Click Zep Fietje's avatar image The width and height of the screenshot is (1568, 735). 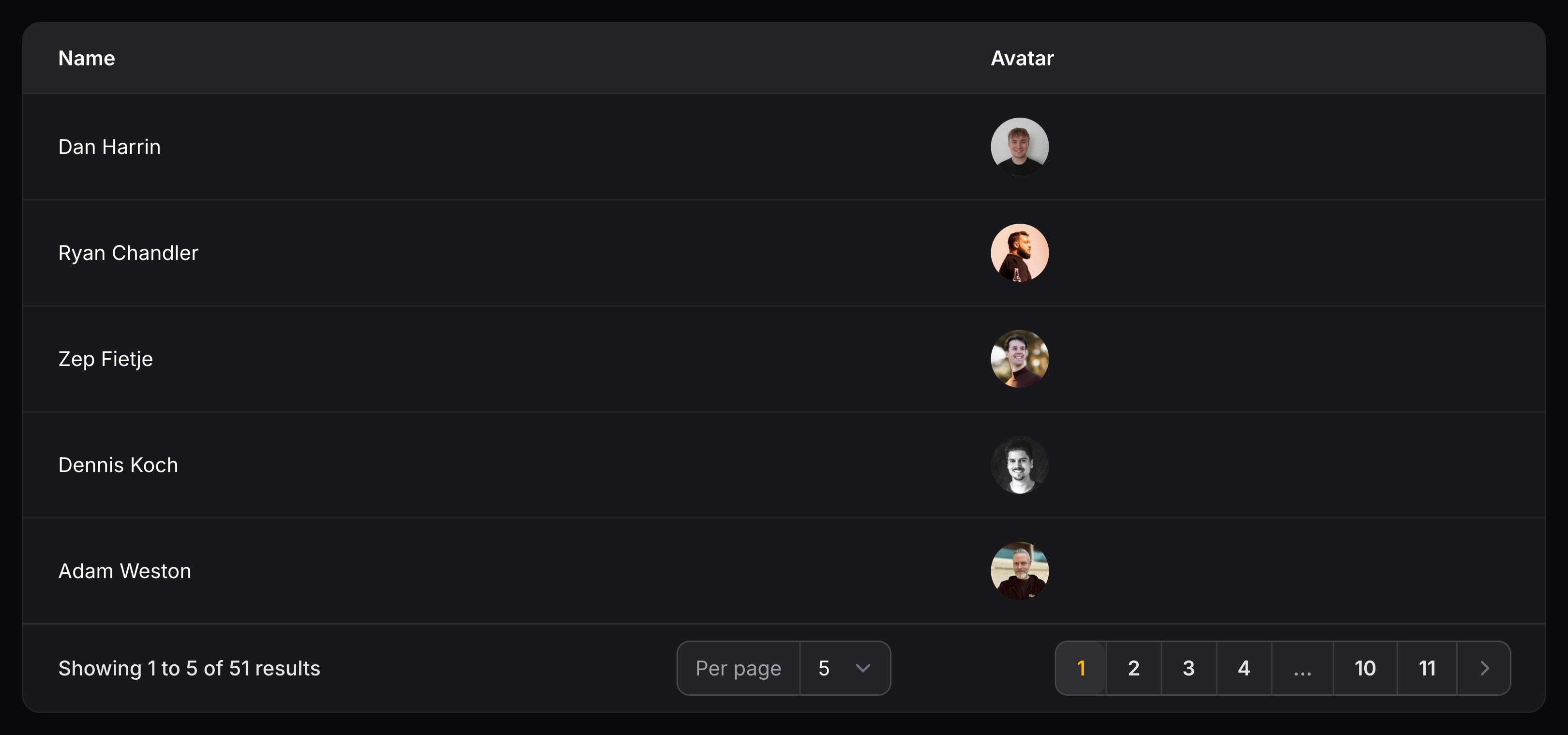(1020, 359)
